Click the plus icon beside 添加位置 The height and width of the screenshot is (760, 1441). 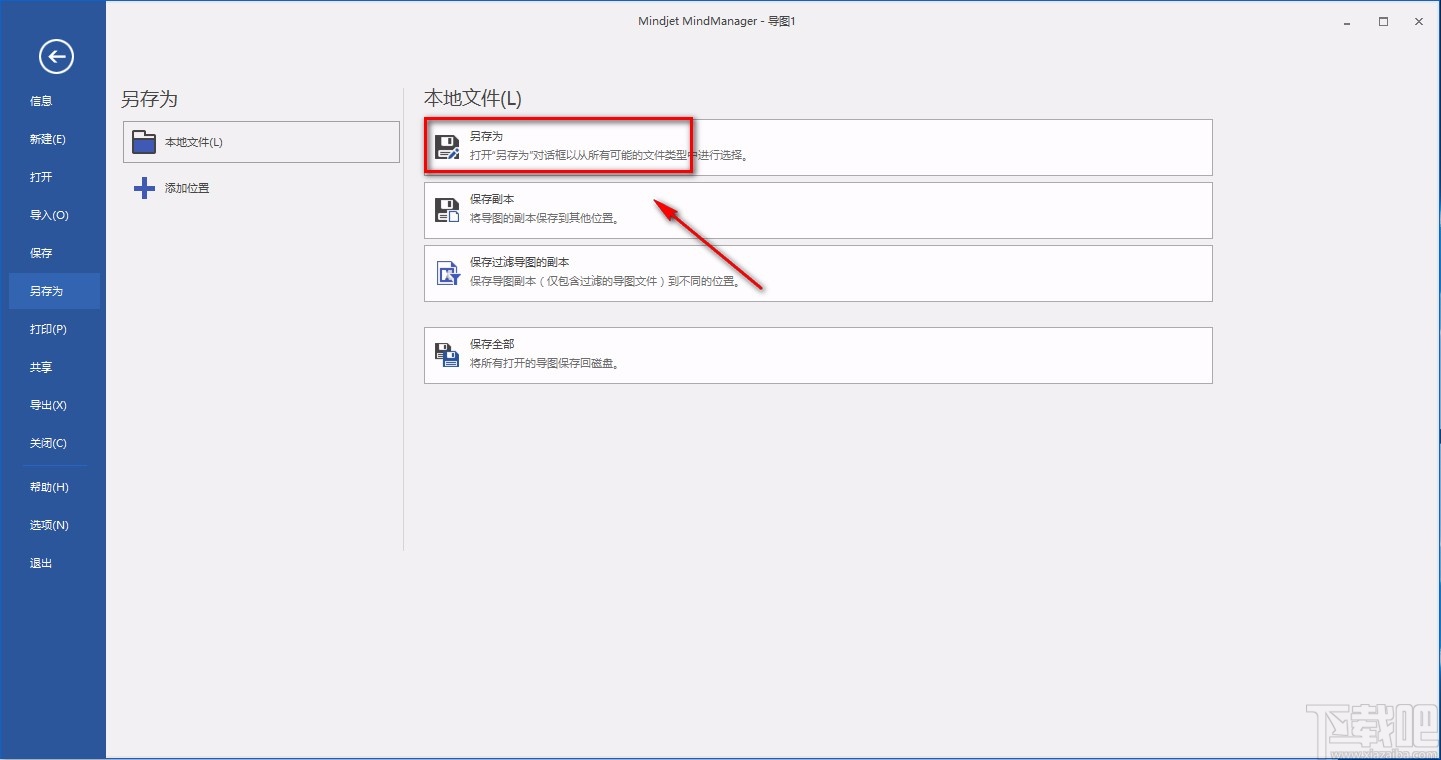[144, 188]
